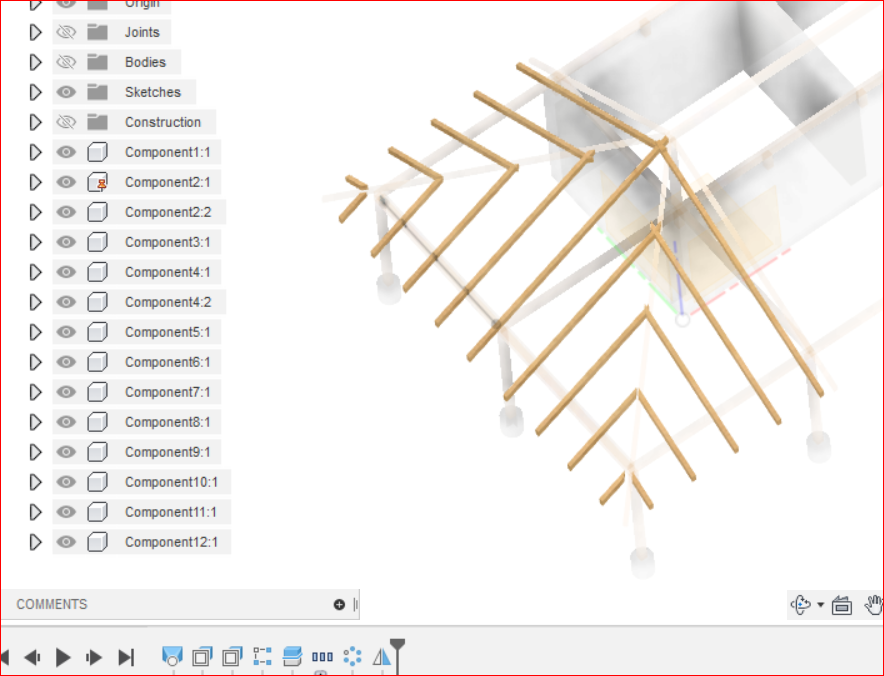
Task: Select the Construction folder label
Action: [x=163, y=122]
